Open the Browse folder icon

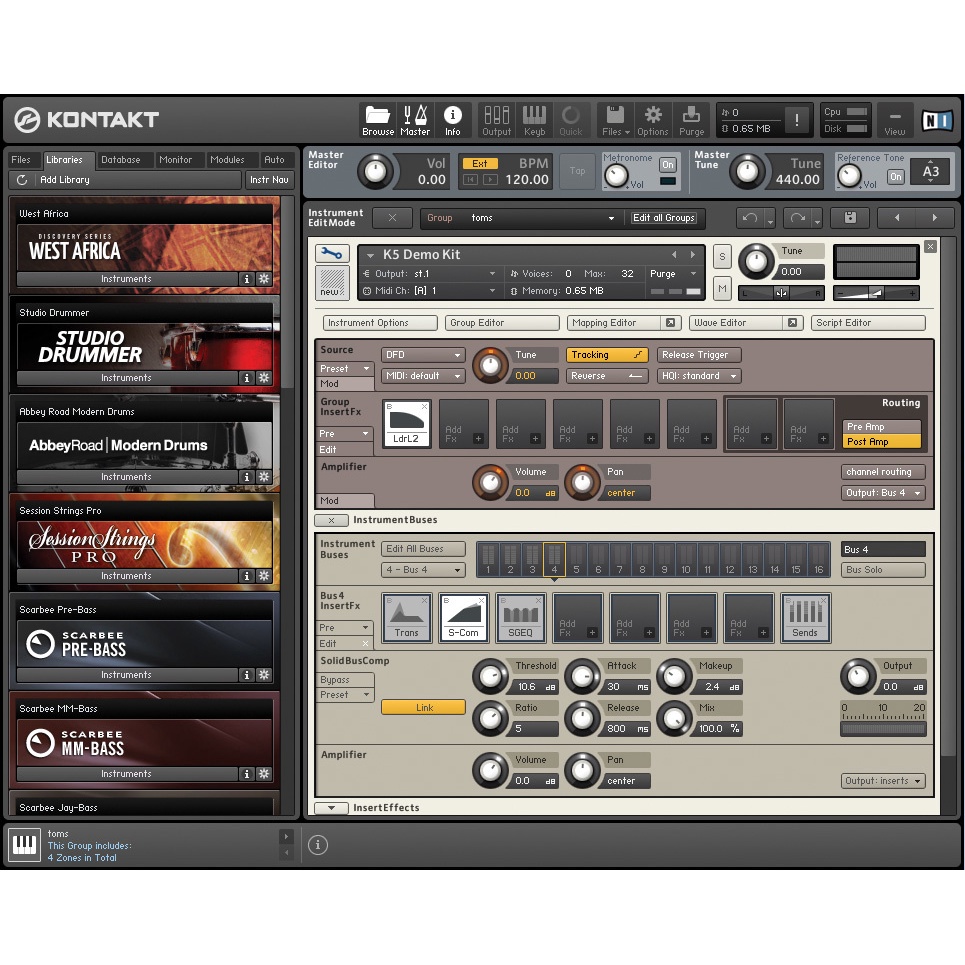click(x=377, y=119)
